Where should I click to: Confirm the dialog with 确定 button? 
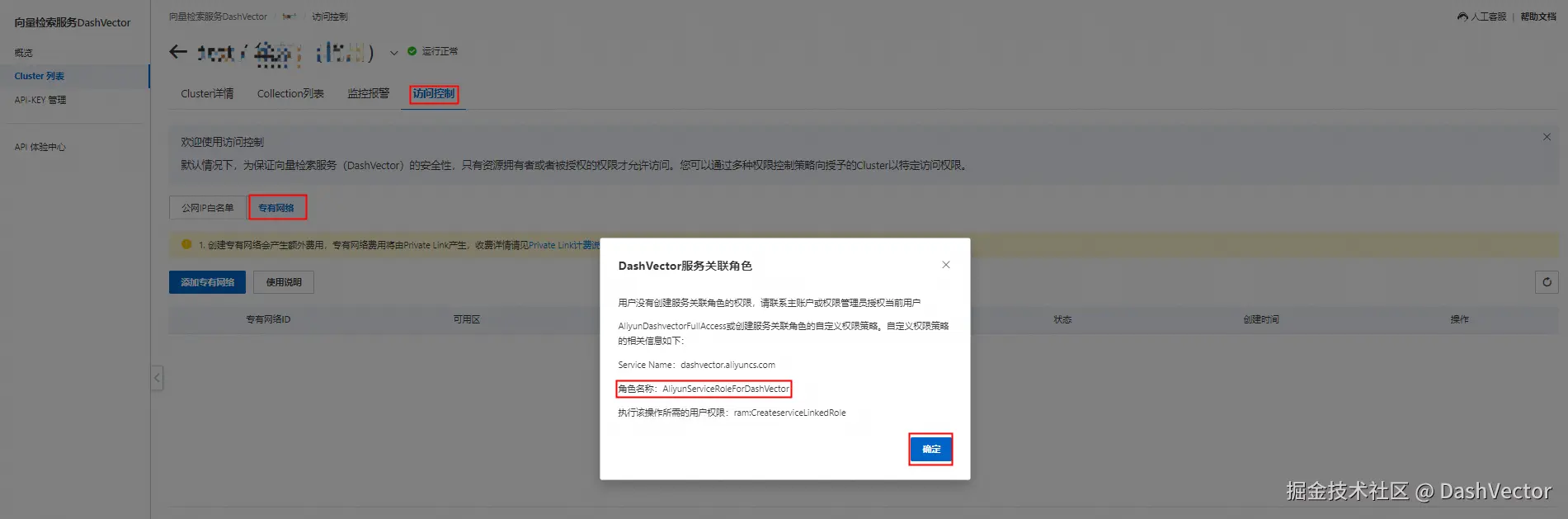point(931,449)
